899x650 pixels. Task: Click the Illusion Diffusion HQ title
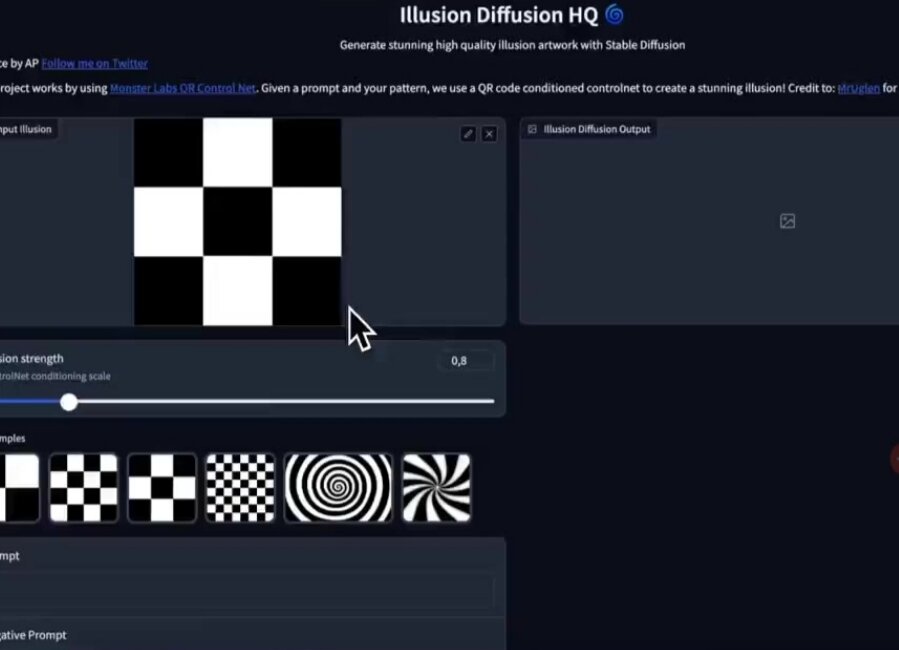tap(499, 15)
